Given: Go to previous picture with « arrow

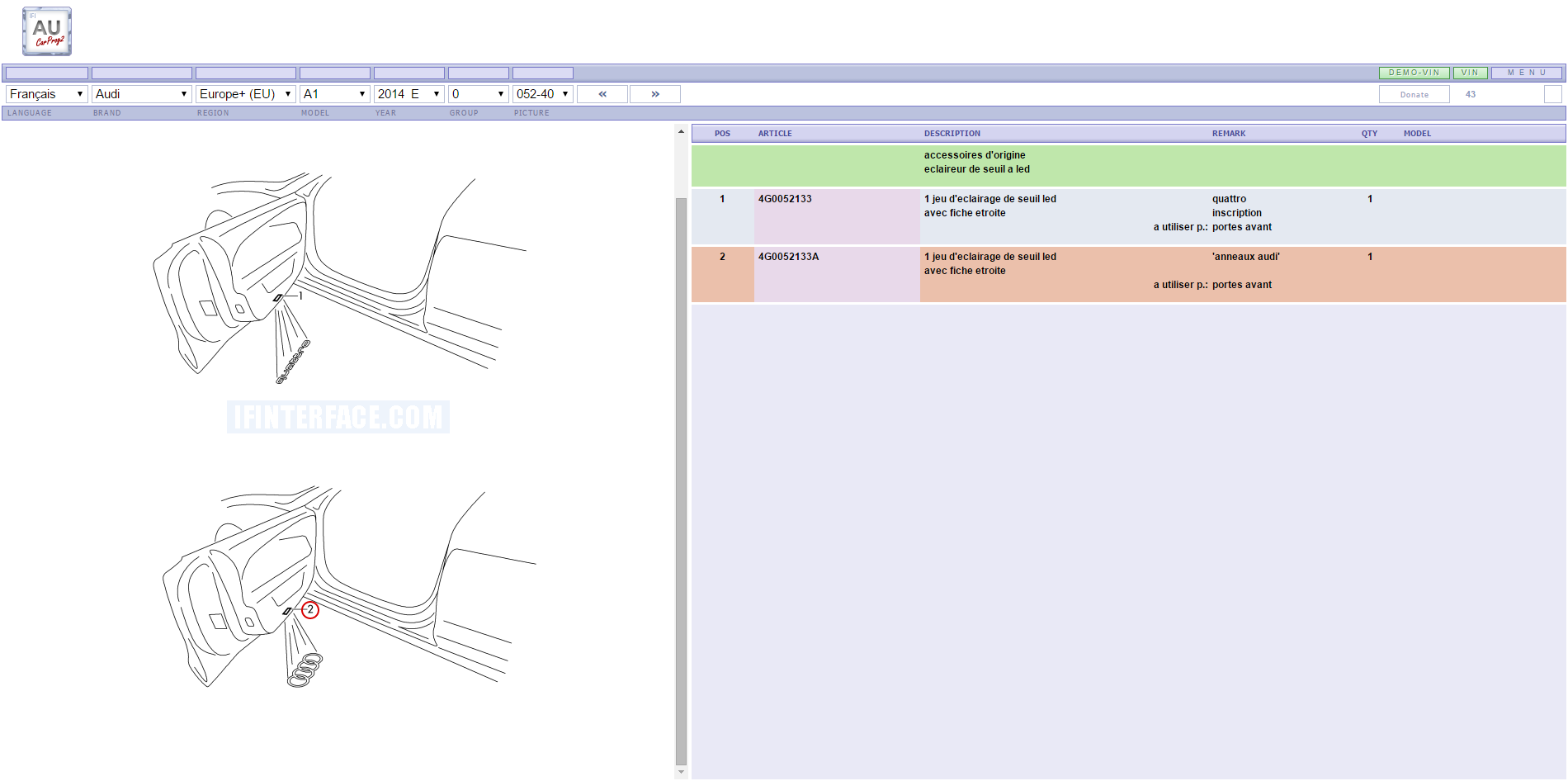Looking at the screenshot, I should 602,94.
